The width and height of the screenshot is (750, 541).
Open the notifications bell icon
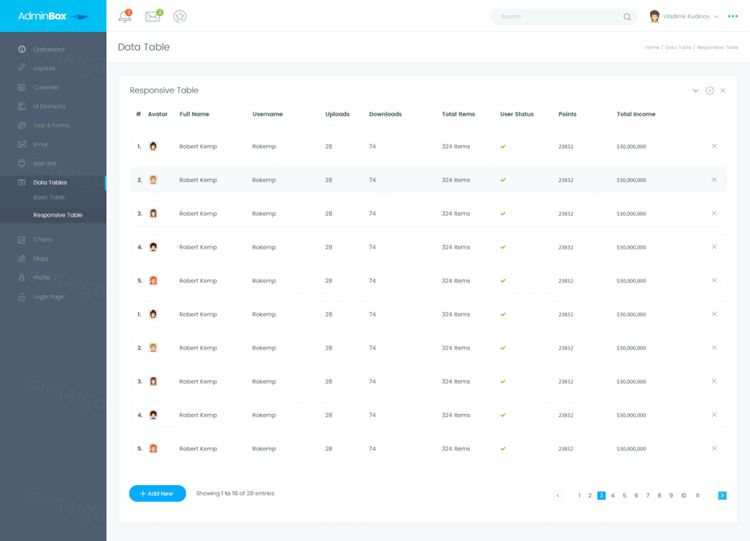(x=125, y=16)
